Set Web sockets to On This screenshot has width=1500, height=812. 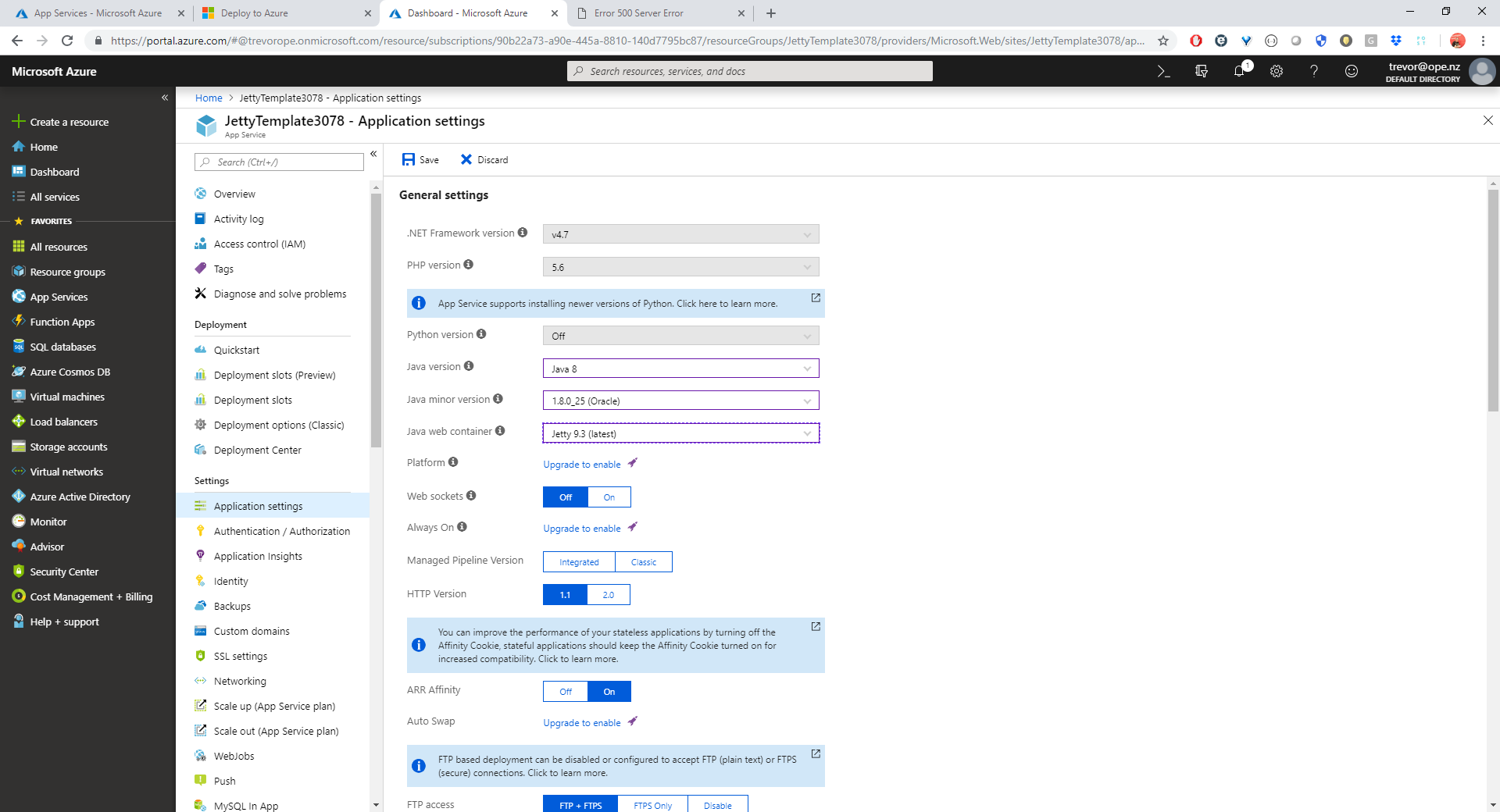pyautogui.click(x=609, y=497)
